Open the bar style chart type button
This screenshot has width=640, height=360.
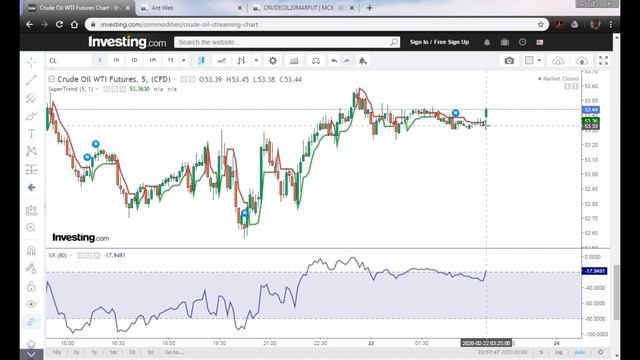pos(241,61)
